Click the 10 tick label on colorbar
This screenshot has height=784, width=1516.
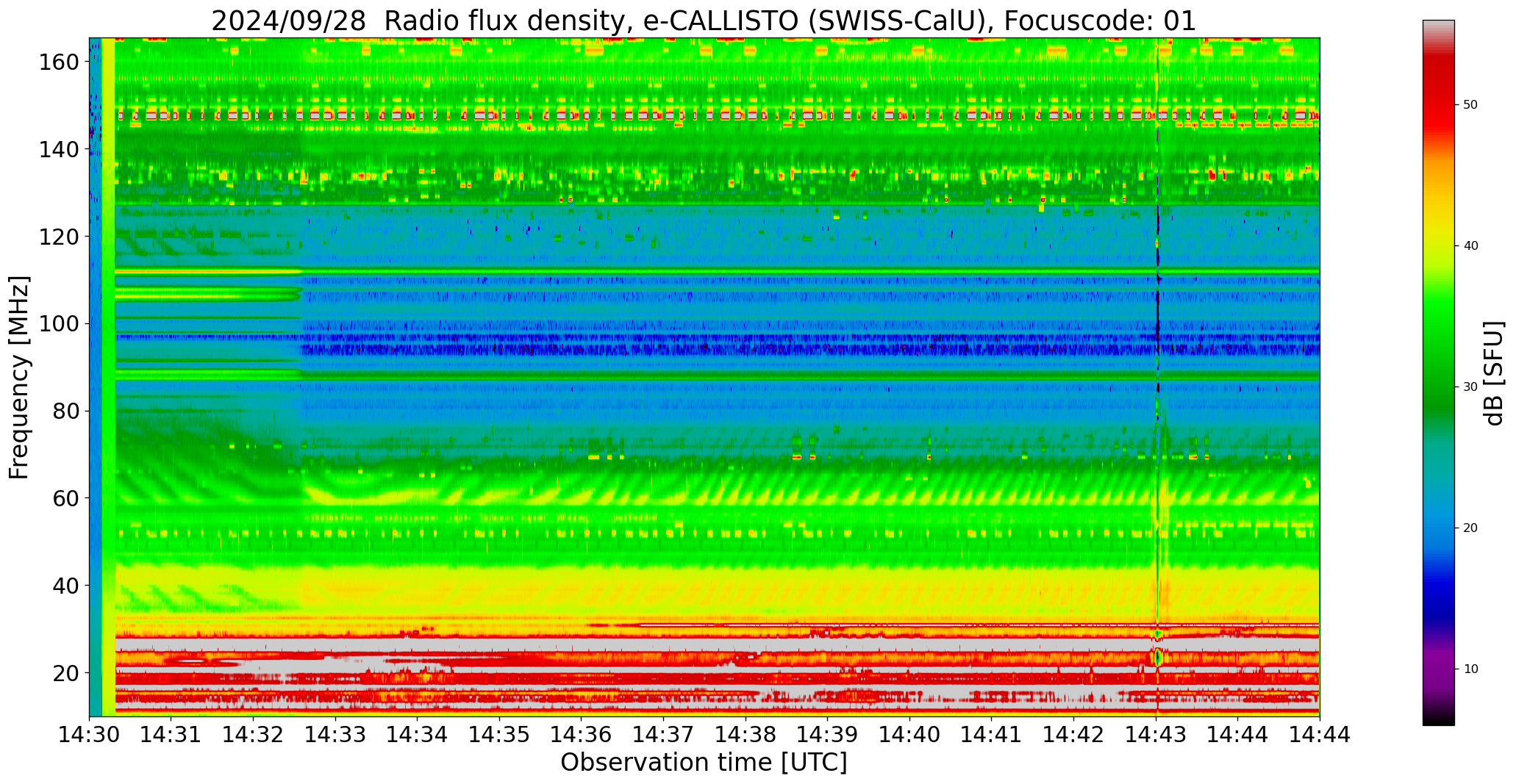pyautogui.click(x=1470, y=669)
